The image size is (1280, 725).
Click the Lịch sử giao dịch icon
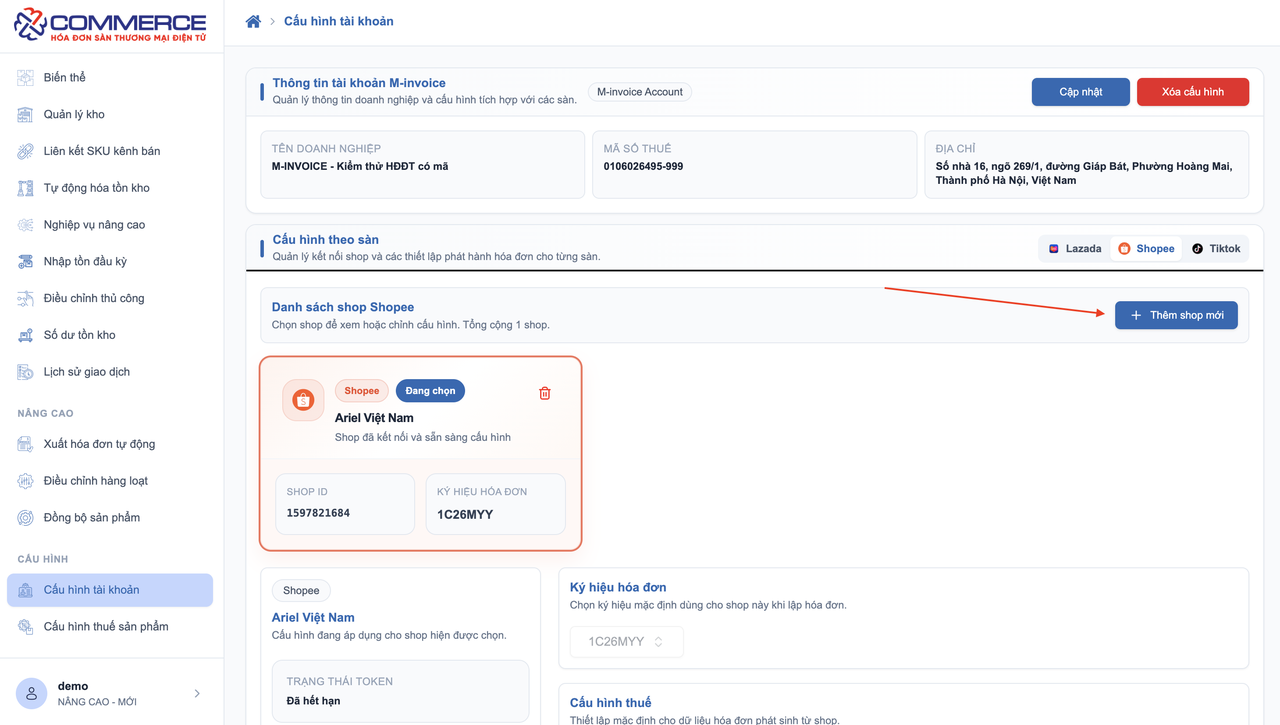click(25, 372)
